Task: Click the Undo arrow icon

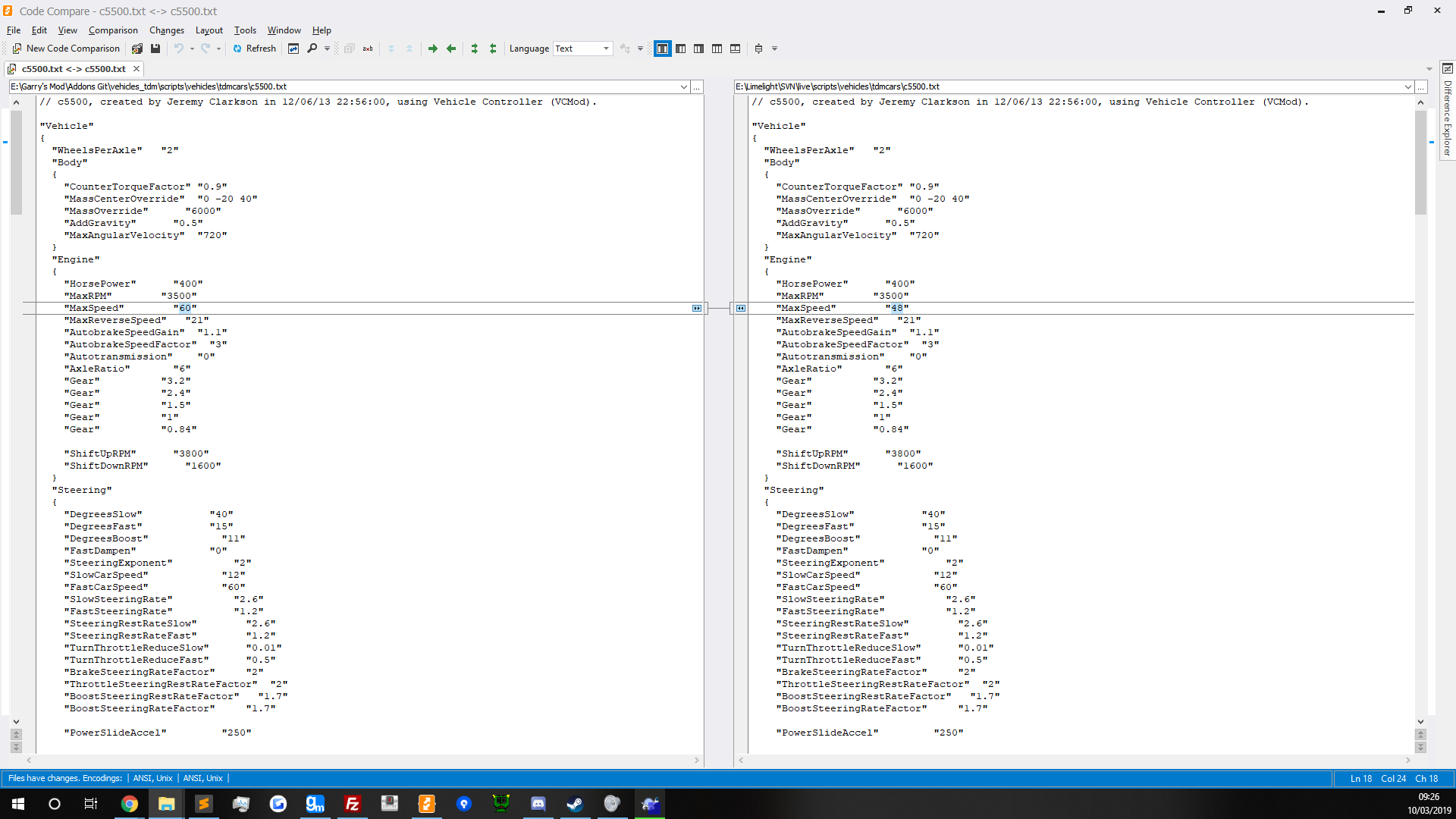Action: pos(179,49)
